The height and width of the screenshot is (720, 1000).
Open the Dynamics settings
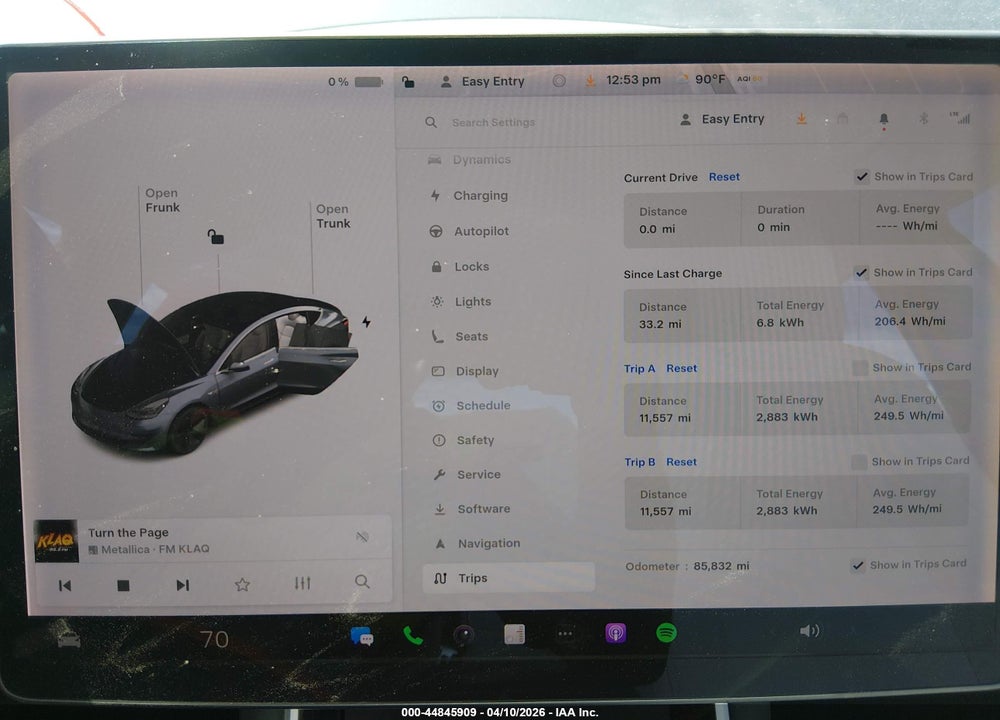[x=469, y=159]
